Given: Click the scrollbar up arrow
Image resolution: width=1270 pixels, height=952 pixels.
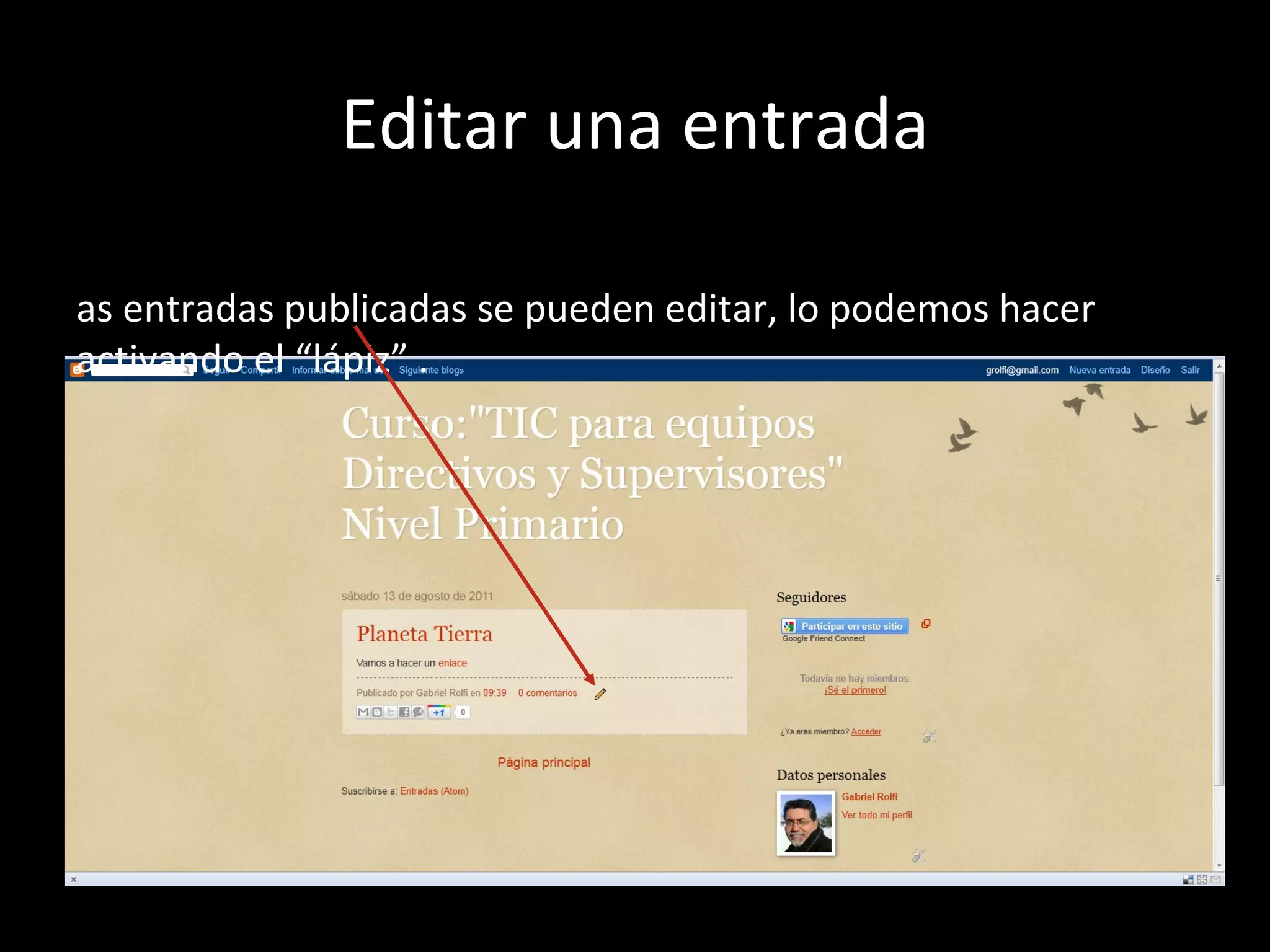Looking at the screenshot, I should tap(1219, 366).
